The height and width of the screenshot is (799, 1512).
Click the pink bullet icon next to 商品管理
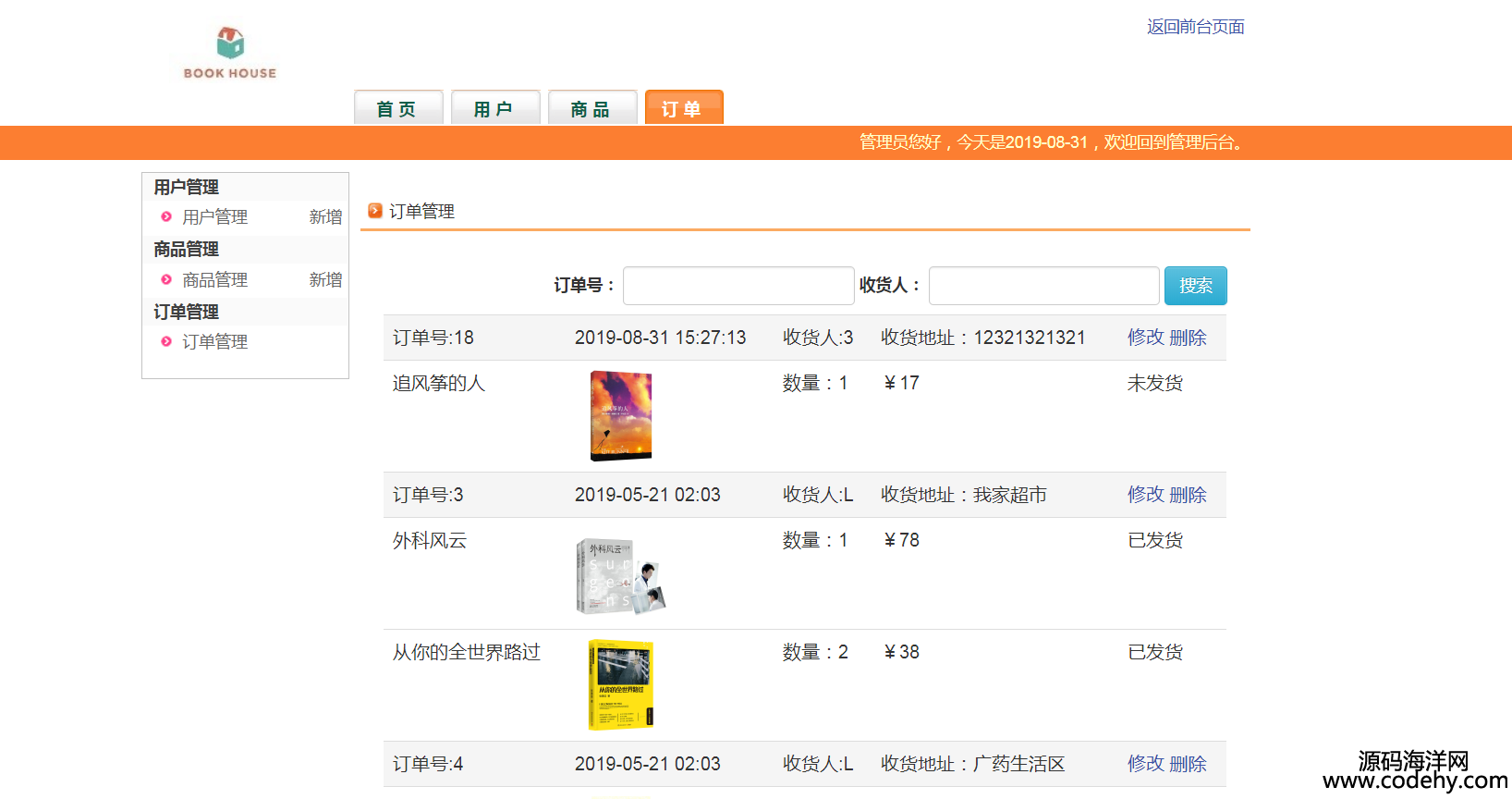point(166,279)
